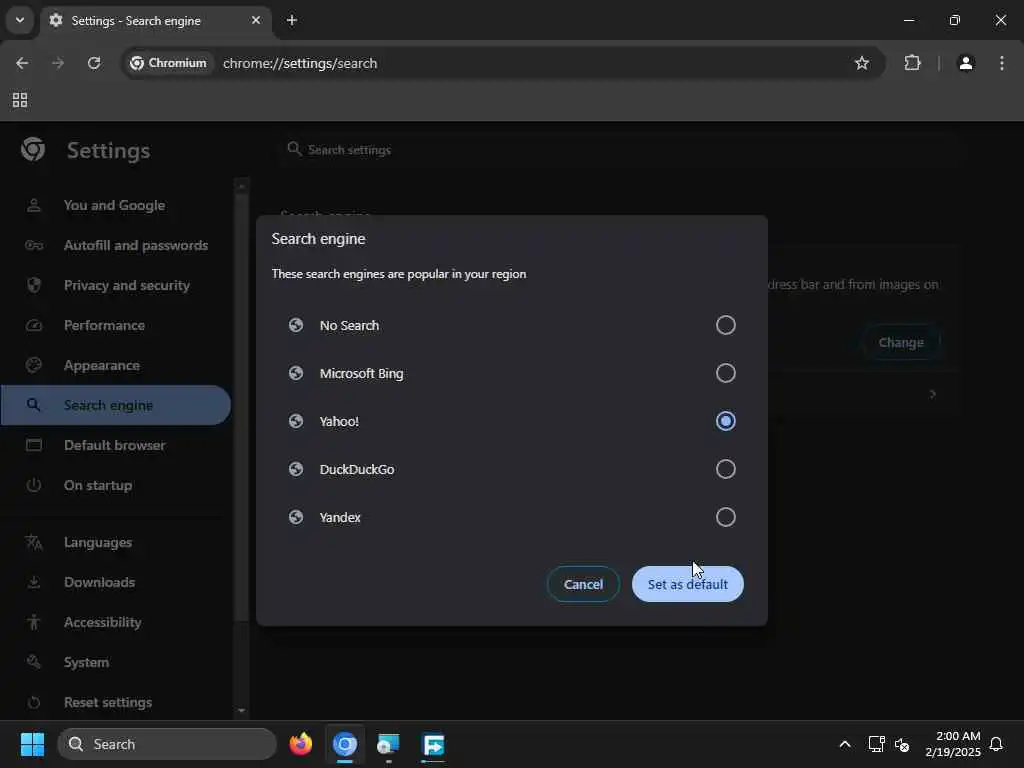The image size is (1024, 768).
Task: Close the Settings - Search engine tab
Action: click(256, 20)
